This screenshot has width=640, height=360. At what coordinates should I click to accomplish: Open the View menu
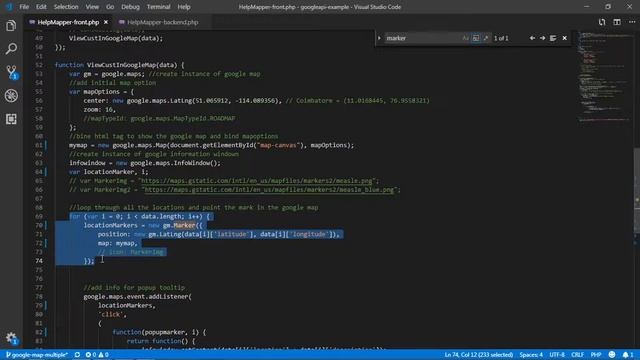pyautogui.click(x=92, y=7)
